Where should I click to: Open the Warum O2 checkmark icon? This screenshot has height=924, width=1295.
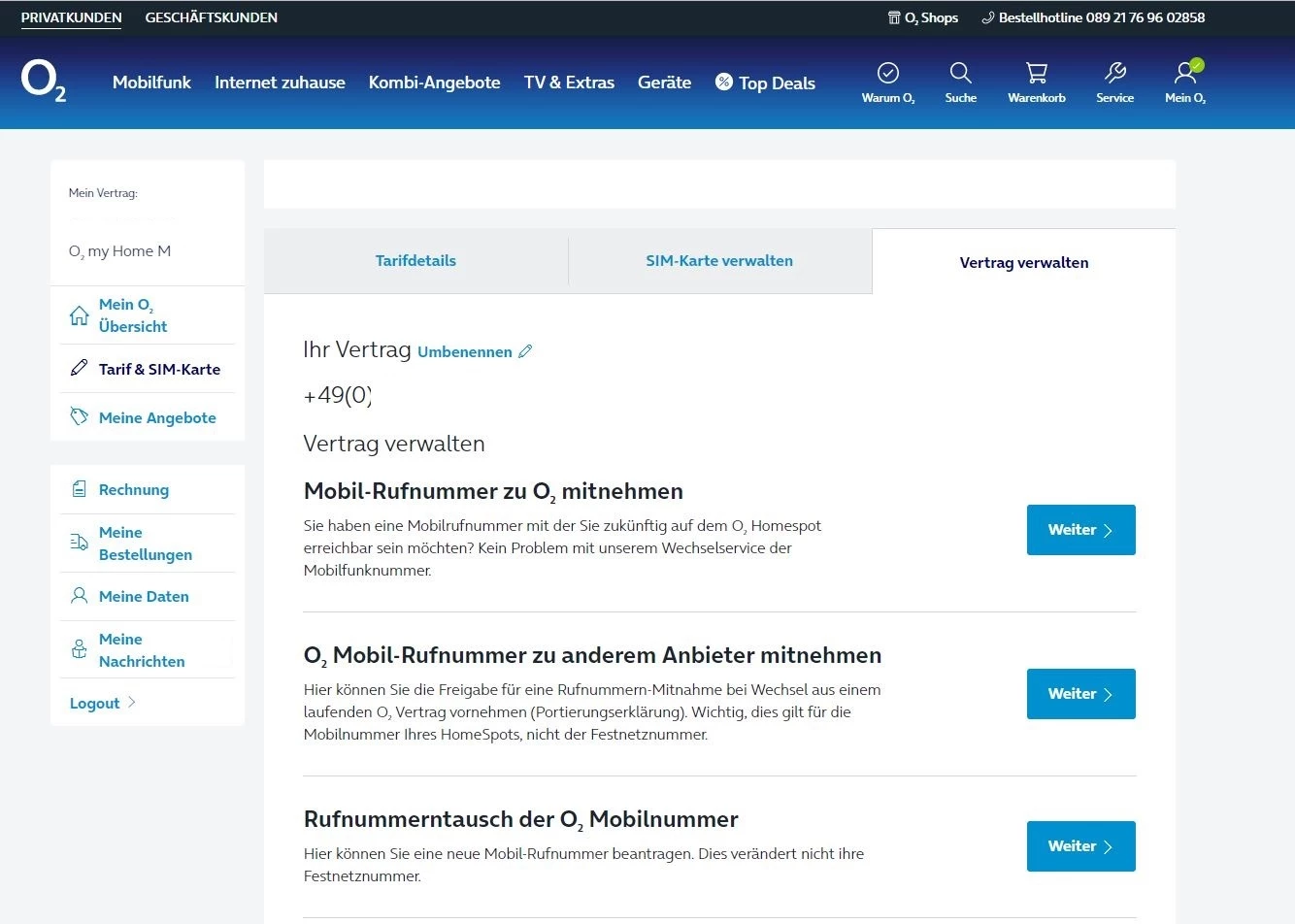tap(888, 73)
